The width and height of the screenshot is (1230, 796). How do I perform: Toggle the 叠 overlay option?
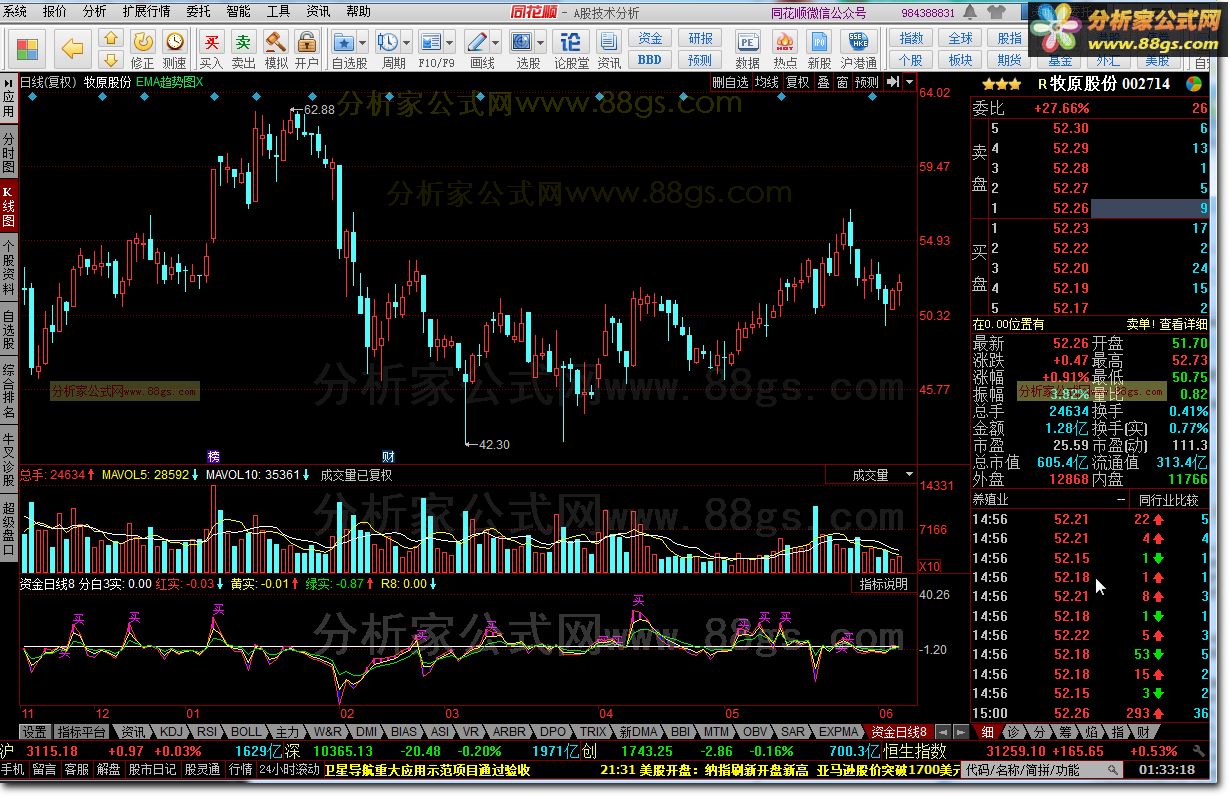coord(823,82)
